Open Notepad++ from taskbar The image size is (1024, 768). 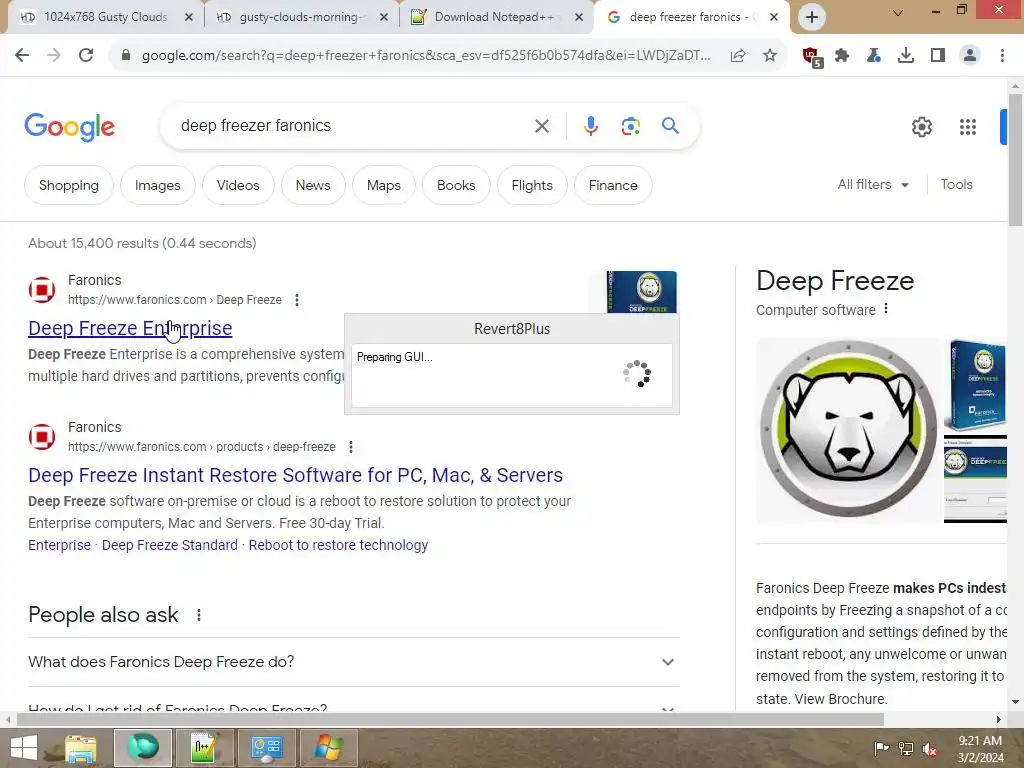coord(204,748)
